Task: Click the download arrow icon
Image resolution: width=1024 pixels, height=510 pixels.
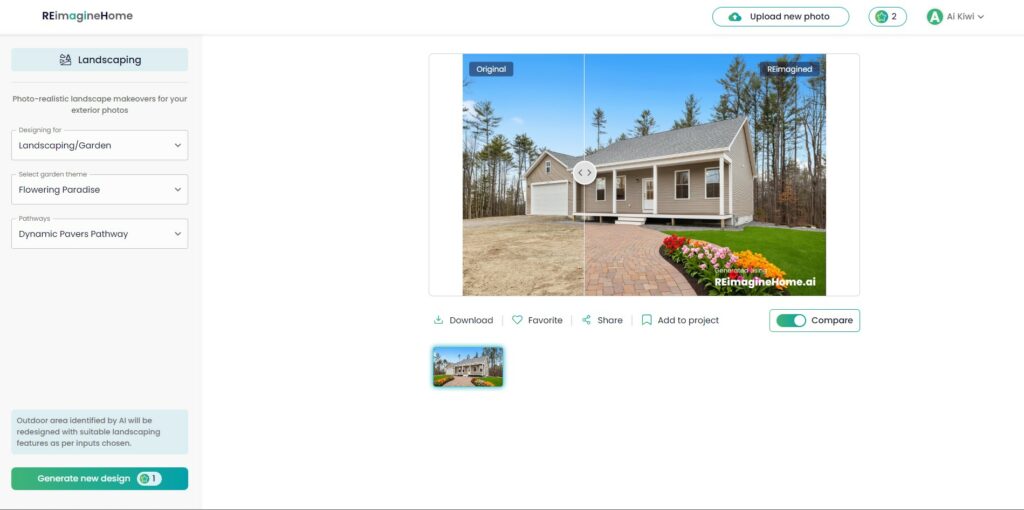Action: (x=438, y=320)
